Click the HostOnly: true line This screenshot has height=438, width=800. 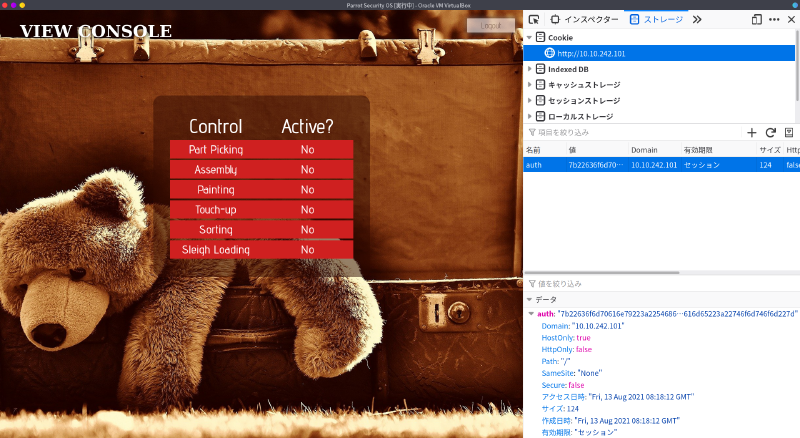pos(566,338)
